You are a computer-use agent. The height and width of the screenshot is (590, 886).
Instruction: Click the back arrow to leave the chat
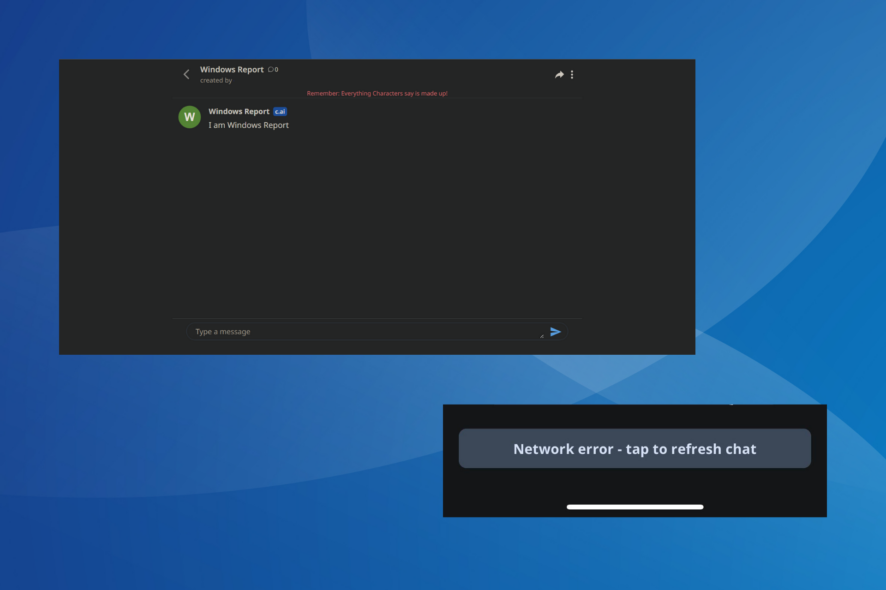[186, 74]
